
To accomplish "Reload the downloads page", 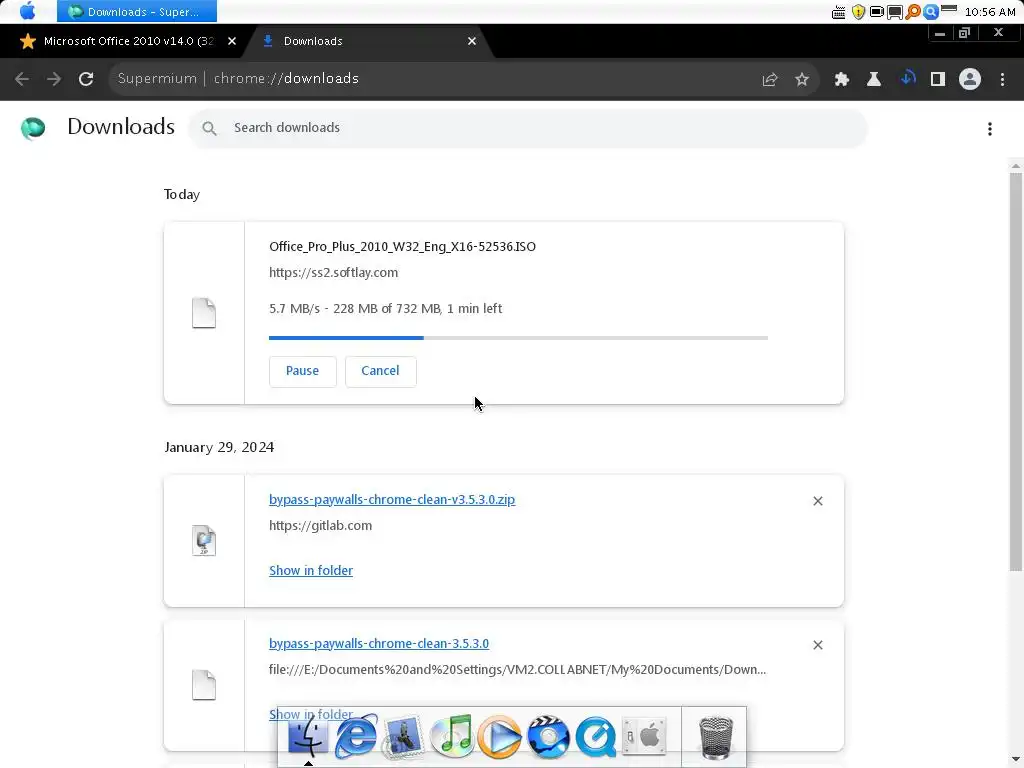I will tap(86, 79).
